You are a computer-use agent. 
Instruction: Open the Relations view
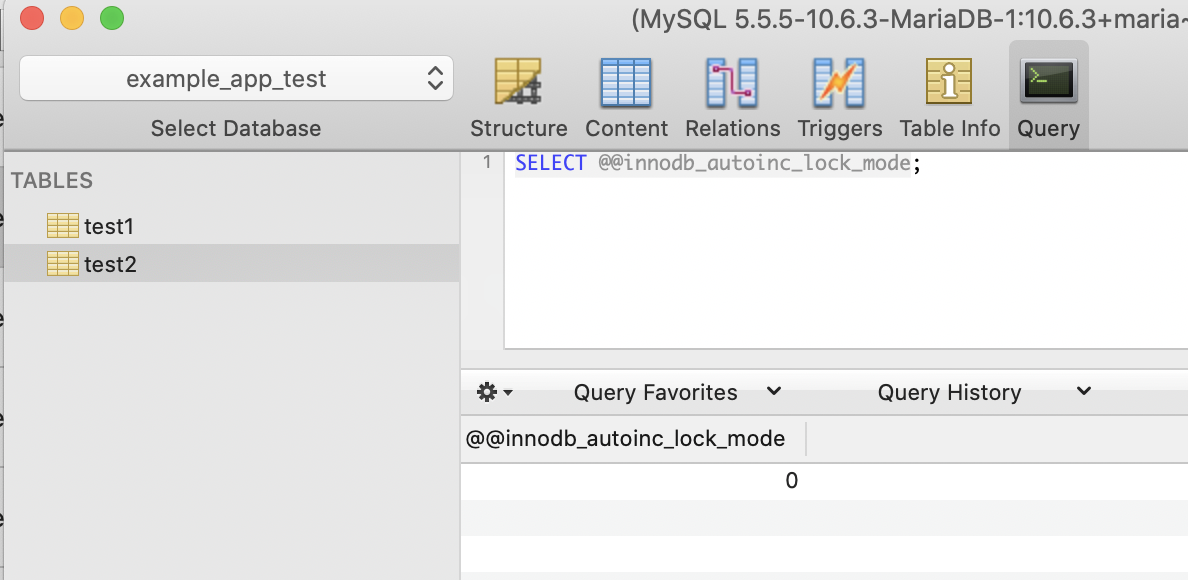pos(732,95)
